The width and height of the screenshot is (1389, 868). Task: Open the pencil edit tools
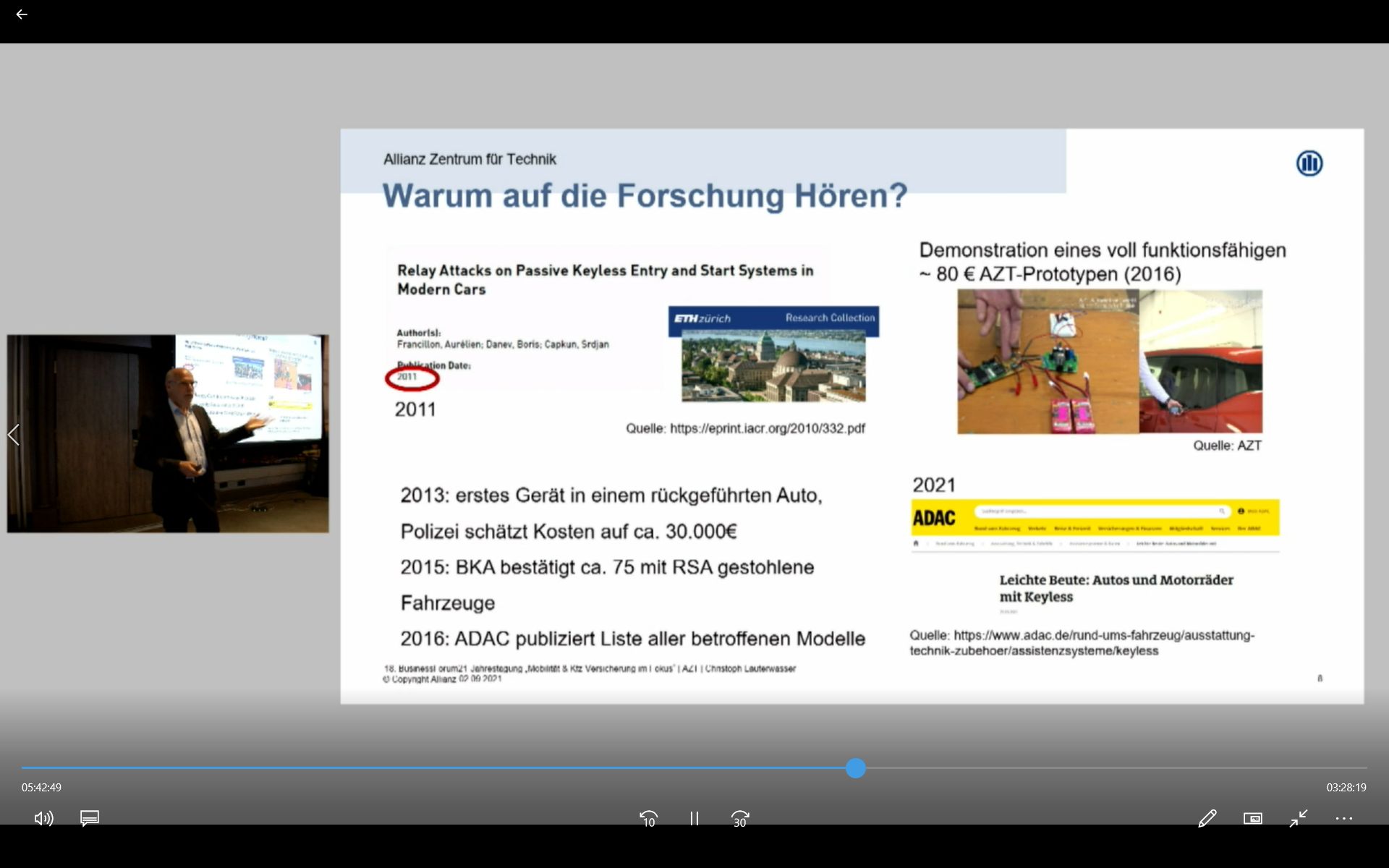[1207, 818]
